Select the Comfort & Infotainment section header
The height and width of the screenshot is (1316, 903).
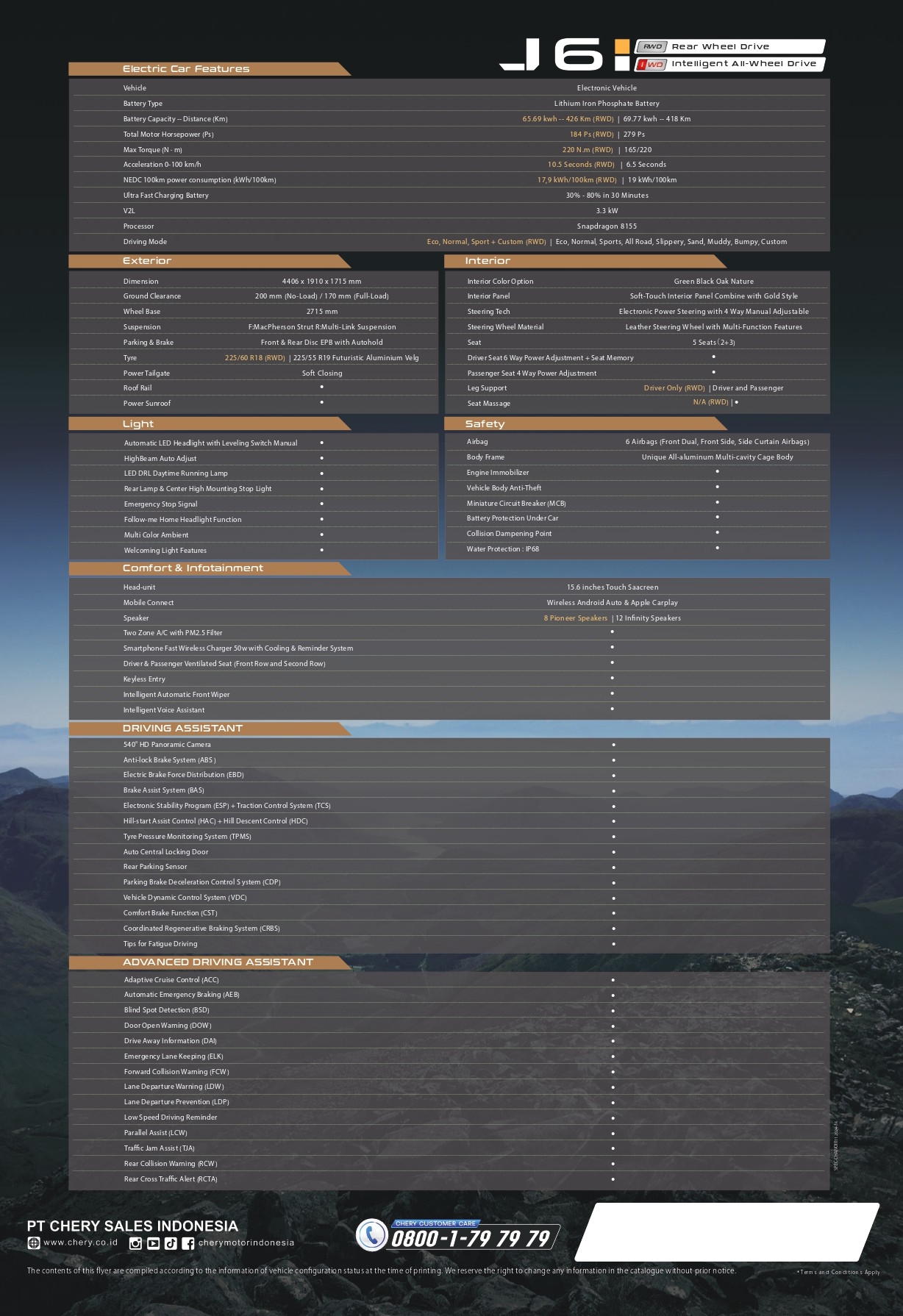pos(193,568)
